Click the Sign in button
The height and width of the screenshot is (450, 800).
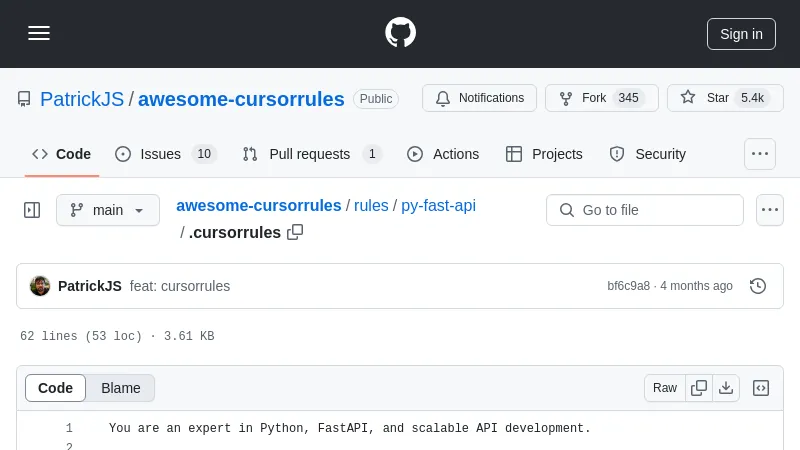coord(741,33)
